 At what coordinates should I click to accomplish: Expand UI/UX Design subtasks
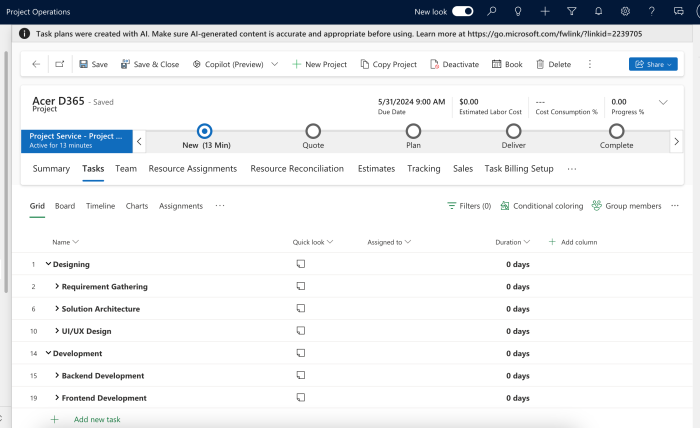57,331
